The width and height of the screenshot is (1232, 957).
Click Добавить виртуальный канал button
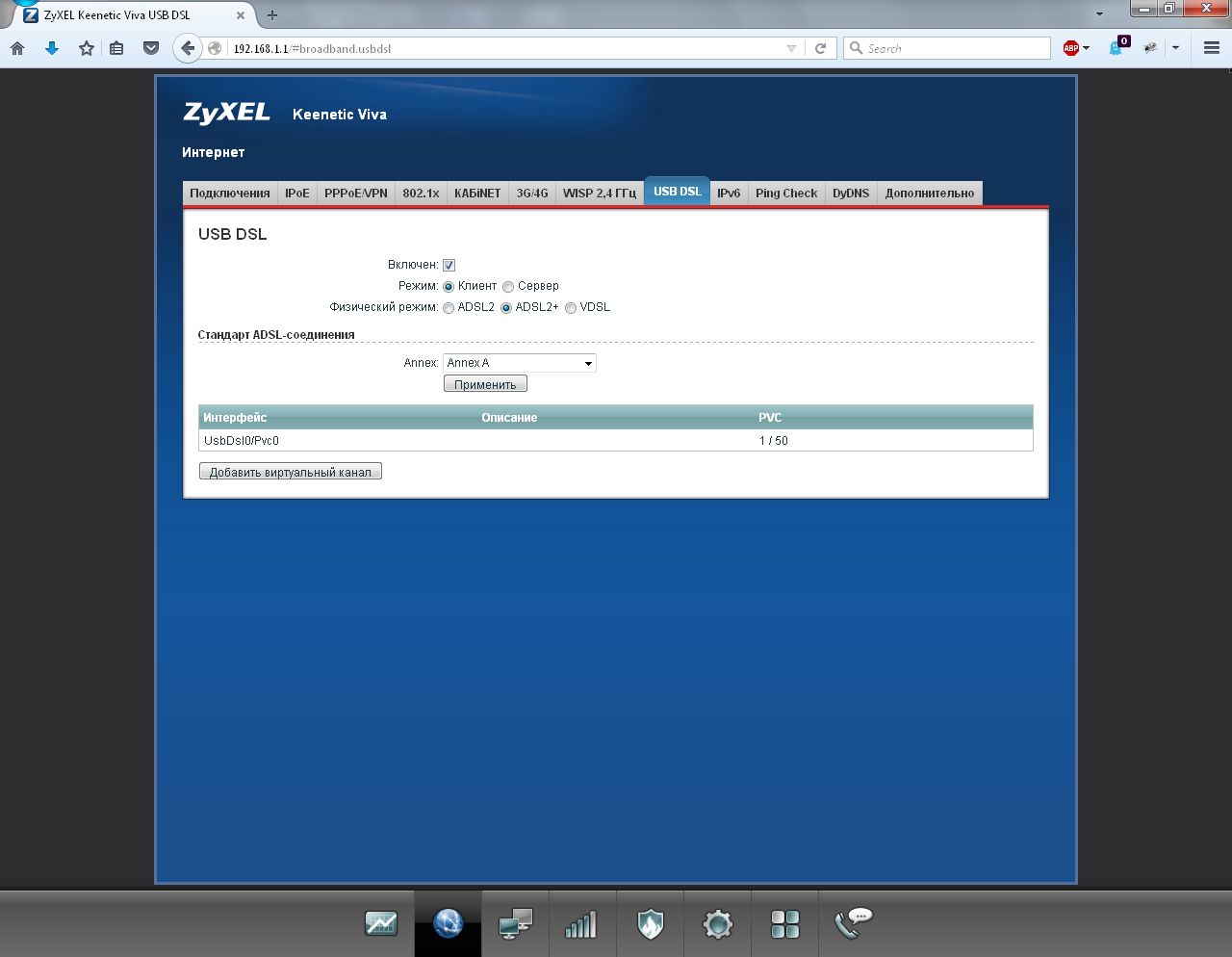[291, 472]
